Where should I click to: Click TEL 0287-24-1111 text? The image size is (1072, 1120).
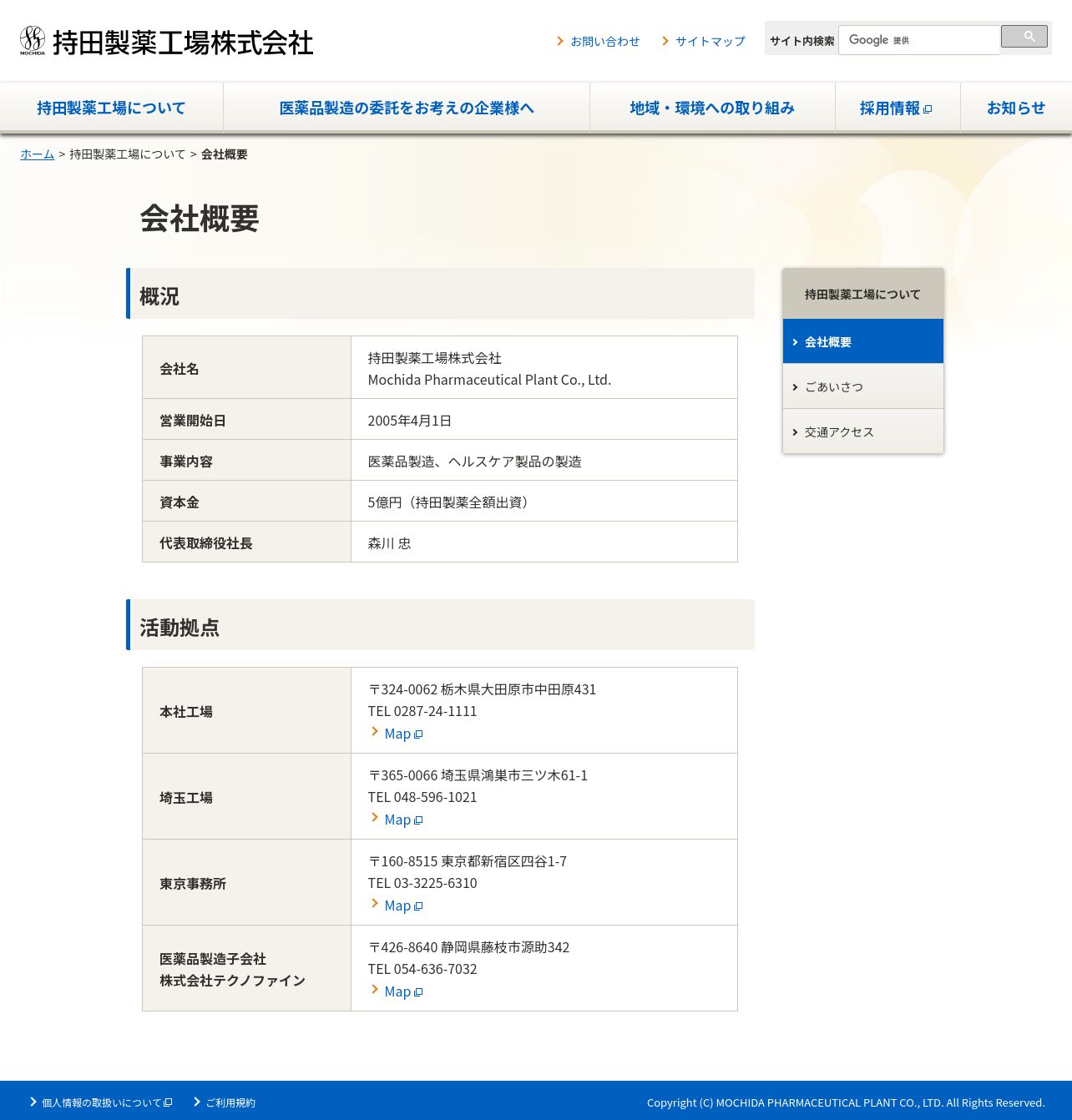[x=422, y=711]
